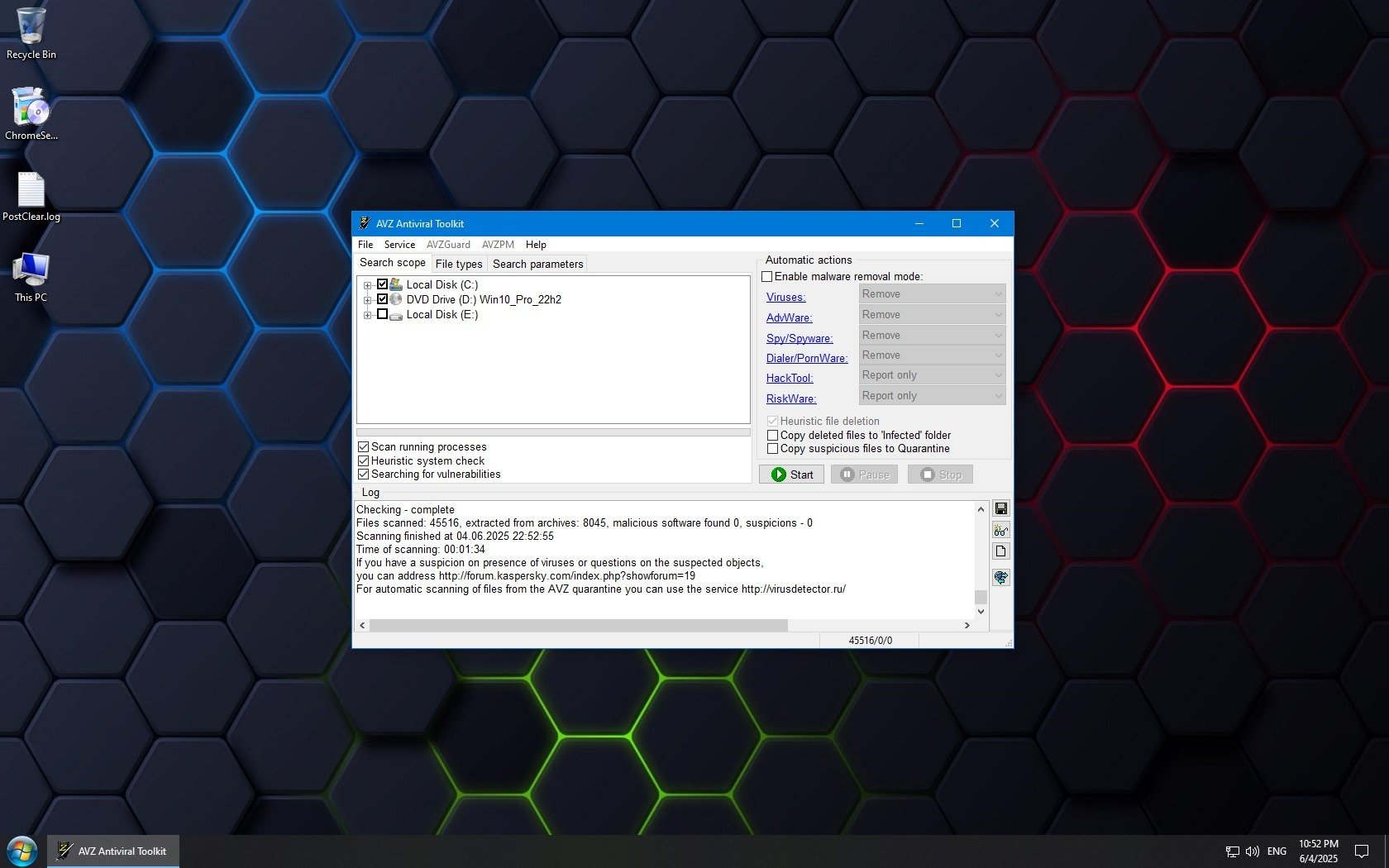
Task: Click the floppy disk save log icon
Action: point(1000,509)
